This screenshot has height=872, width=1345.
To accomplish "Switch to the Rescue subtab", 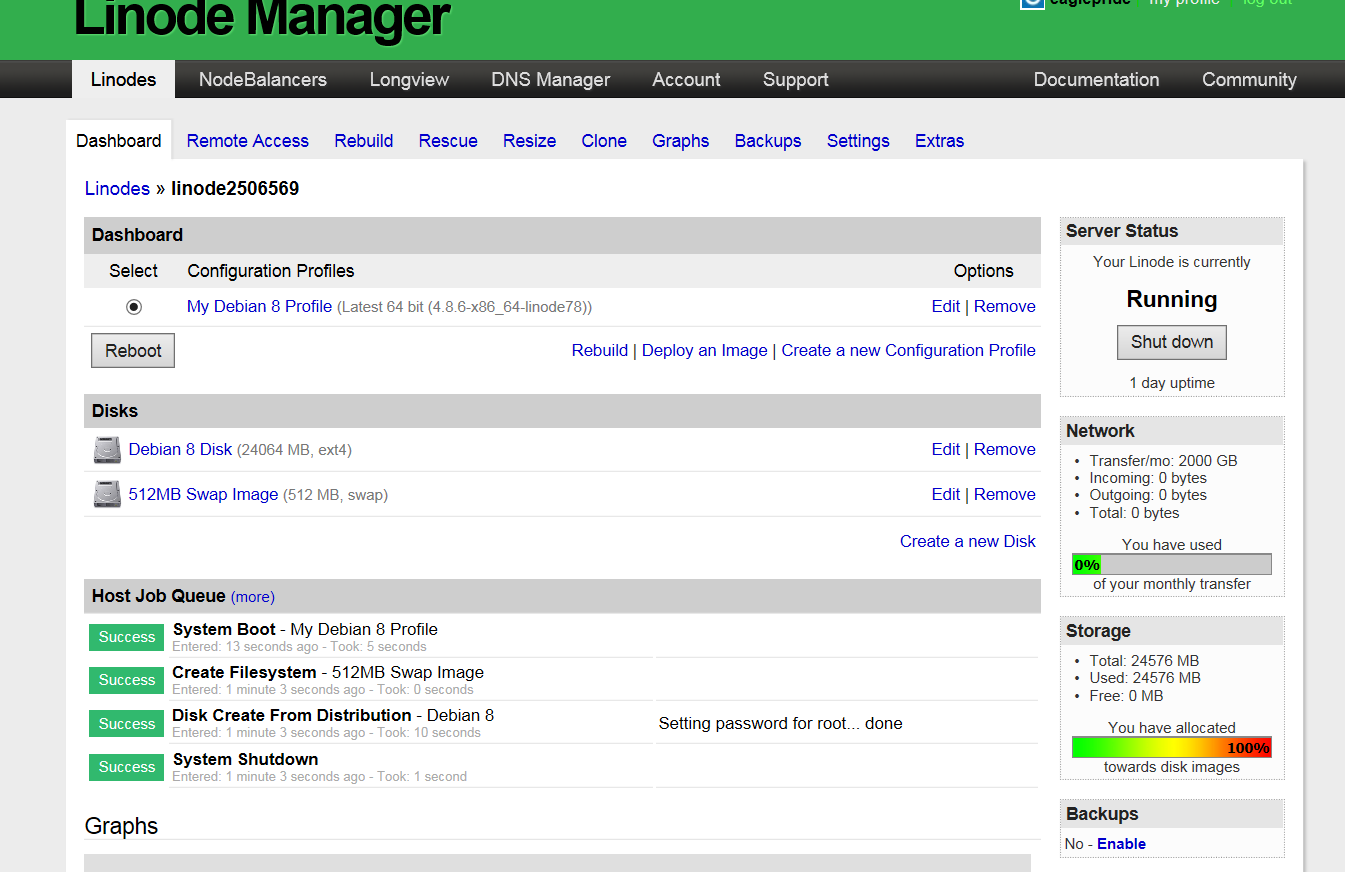I will (448, 141).
